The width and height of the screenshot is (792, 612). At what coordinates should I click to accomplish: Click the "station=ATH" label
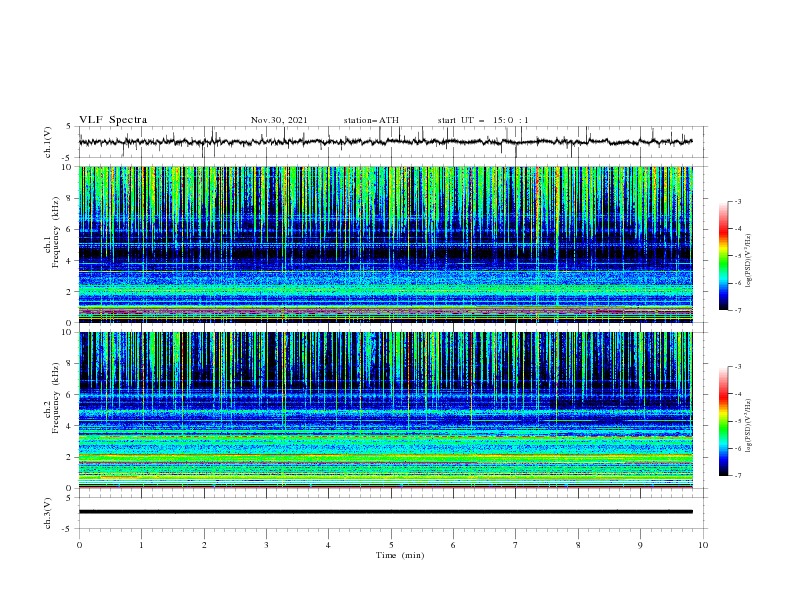click(371, 120)
